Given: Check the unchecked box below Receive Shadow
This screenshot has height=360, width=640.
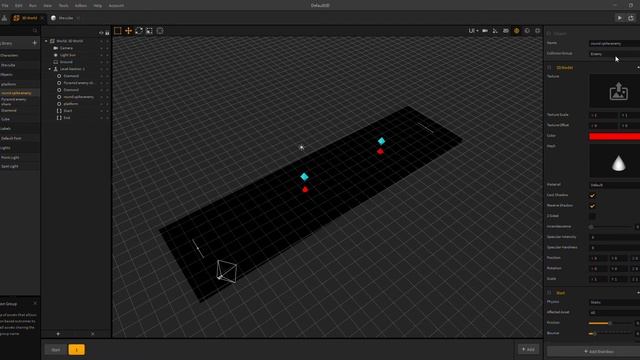Looking at the screenshot, I should tap(592, 216).
